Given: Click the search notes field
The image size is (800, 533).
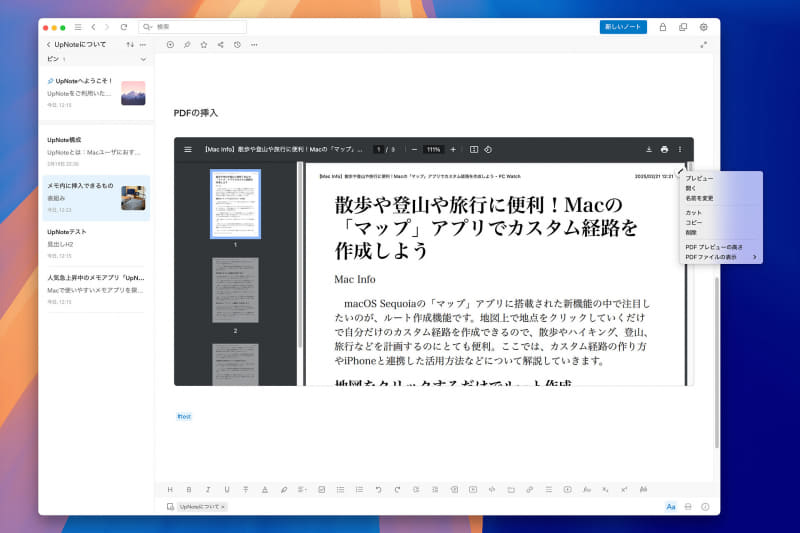Looking at the screenshot, I should (192, 27).
